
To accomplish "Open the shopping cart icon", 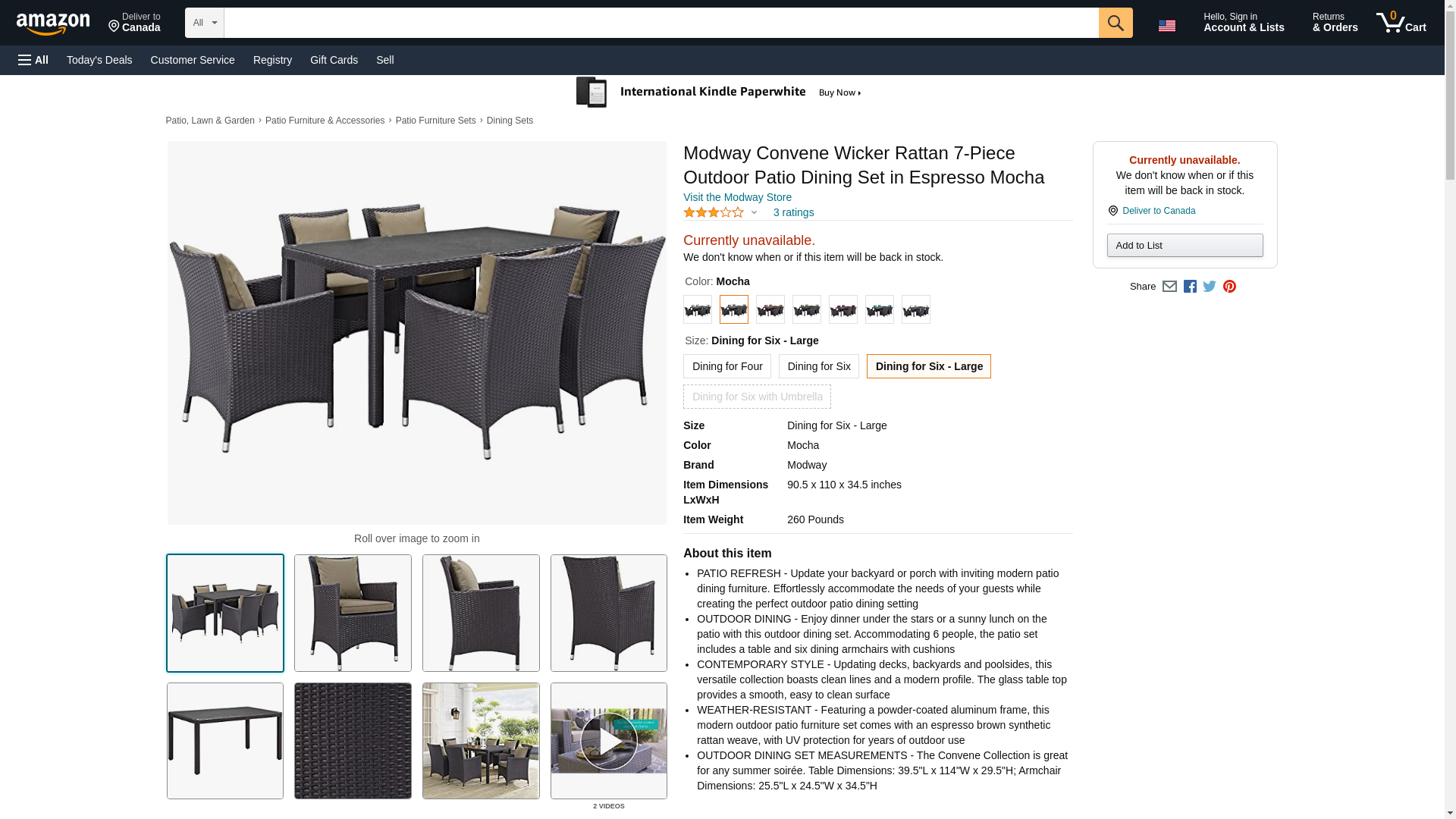I will [1401, 22].
